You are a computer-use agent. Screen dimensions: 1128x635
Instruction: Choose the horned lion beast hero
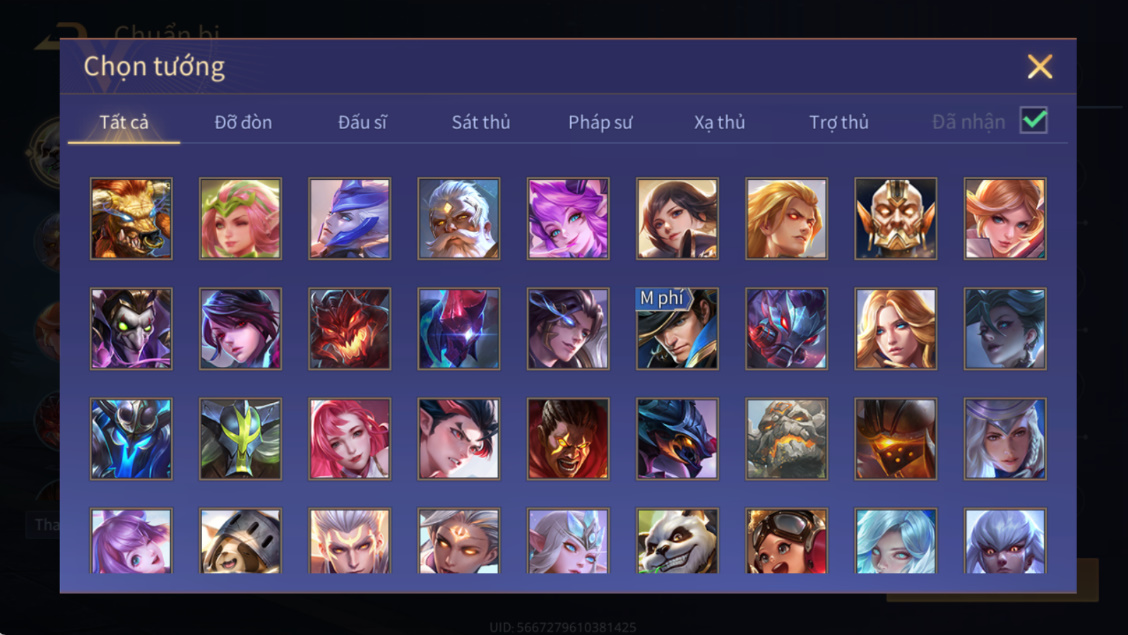pos(131,219)
